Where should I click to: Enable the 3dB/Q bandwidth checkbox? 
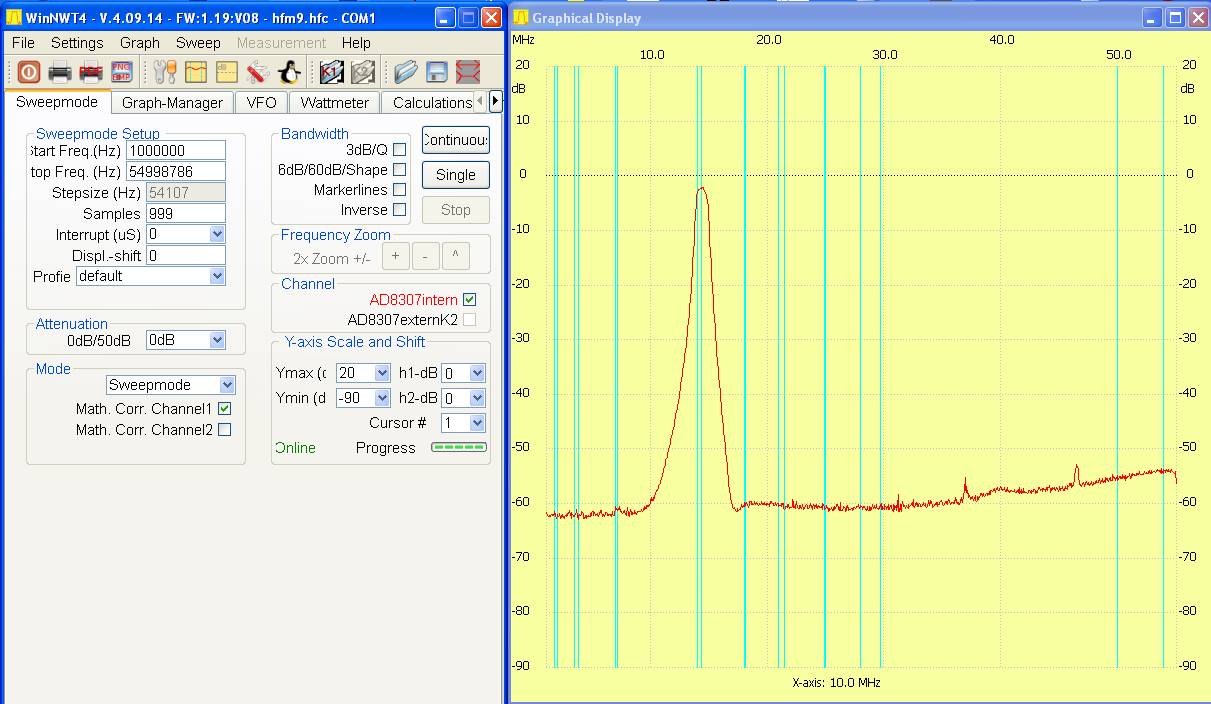[399, 150]
